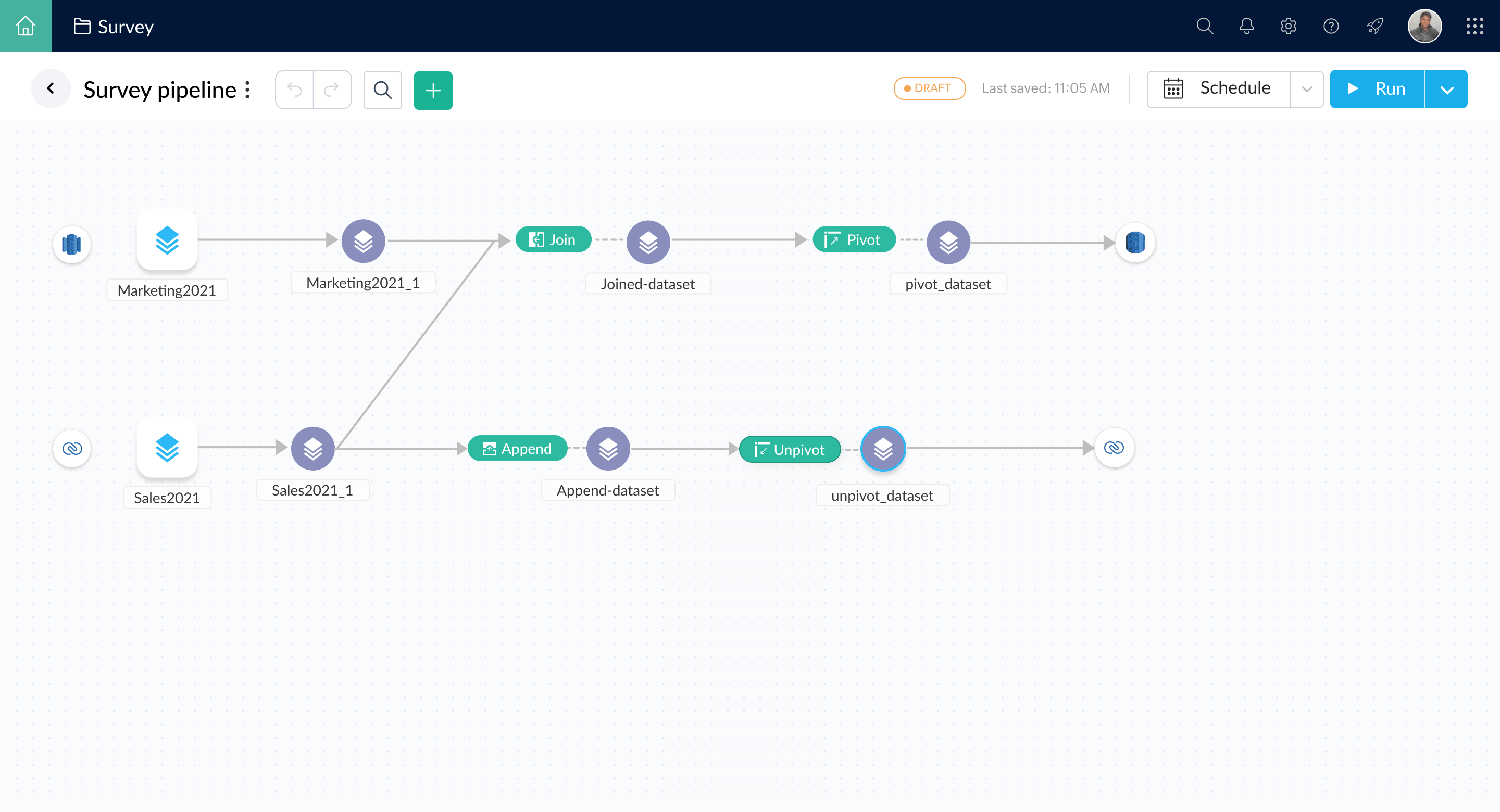Run the Survey pipeline
Viewport: 1500px width, 812px height.
click(x=1377, y=88)
